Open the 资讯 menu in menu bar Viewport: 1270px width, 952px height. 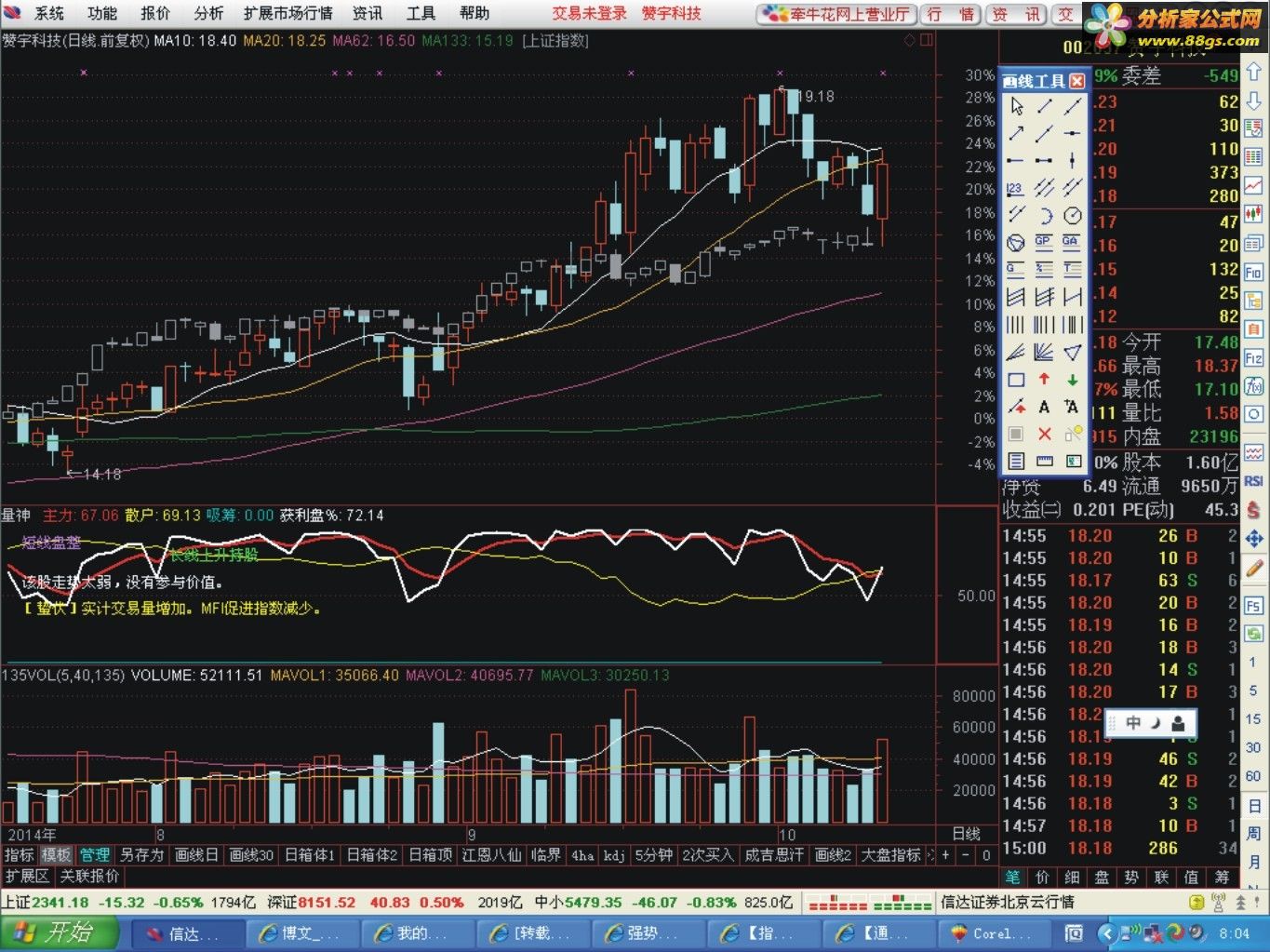(x=368, y=13)
